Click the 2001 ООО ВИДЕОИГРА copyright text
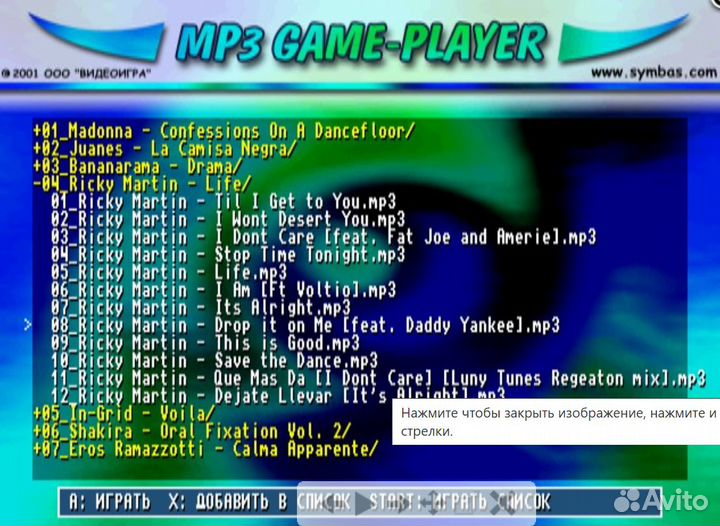 (76, 74)
